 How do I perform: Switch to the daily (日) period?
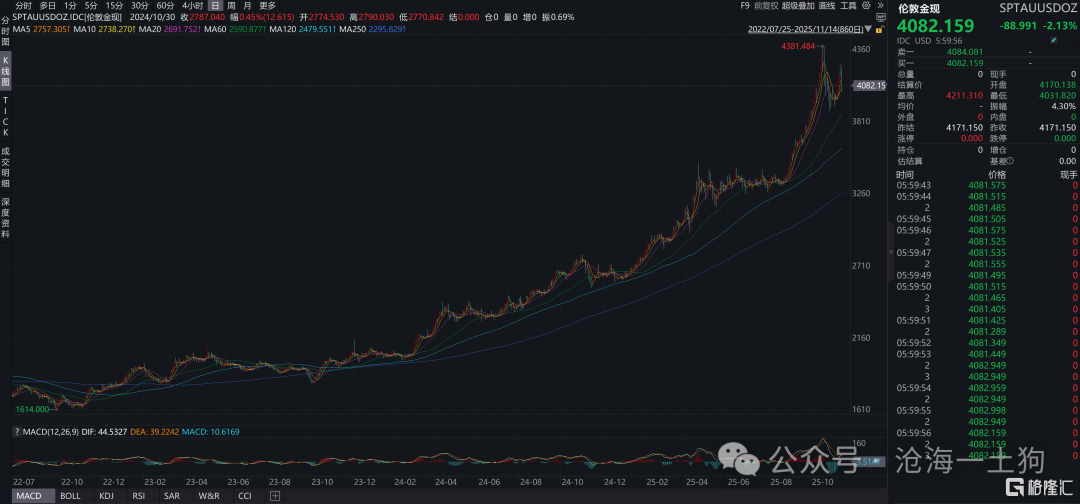coord(214,6)
